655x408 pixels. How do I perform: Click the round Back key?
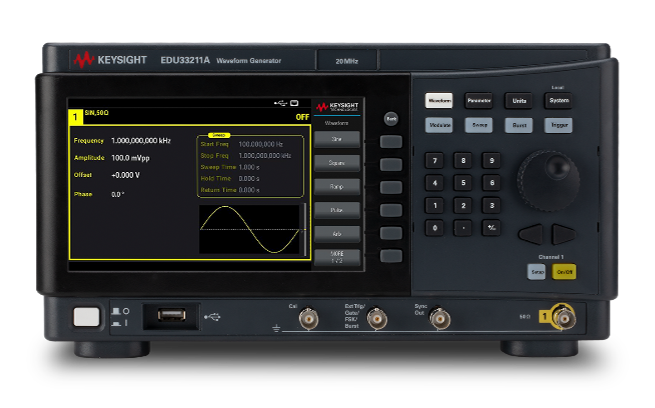391,119
